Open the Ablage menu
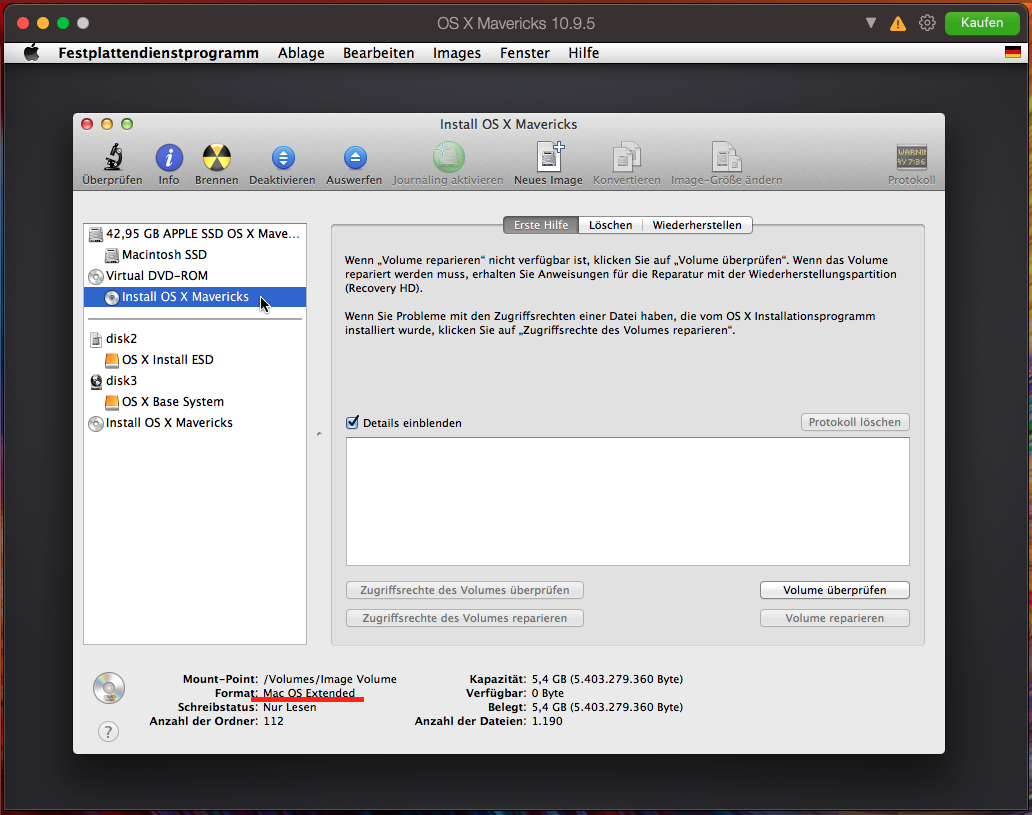The height and width of the screenshot is (815, 1032). click(301, 53)
